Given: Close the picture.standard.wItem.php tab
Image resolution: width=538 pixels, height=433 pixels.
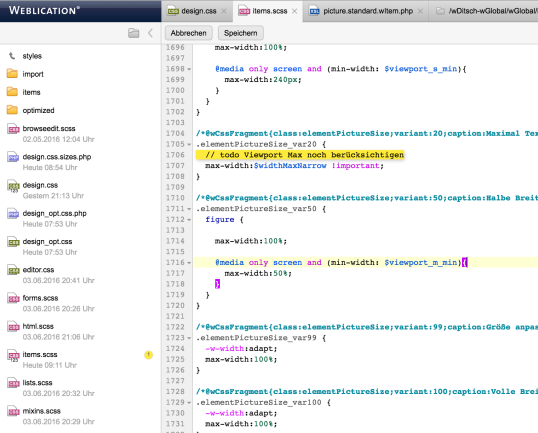Looking at the screenshot, I should tap(420, 11).
